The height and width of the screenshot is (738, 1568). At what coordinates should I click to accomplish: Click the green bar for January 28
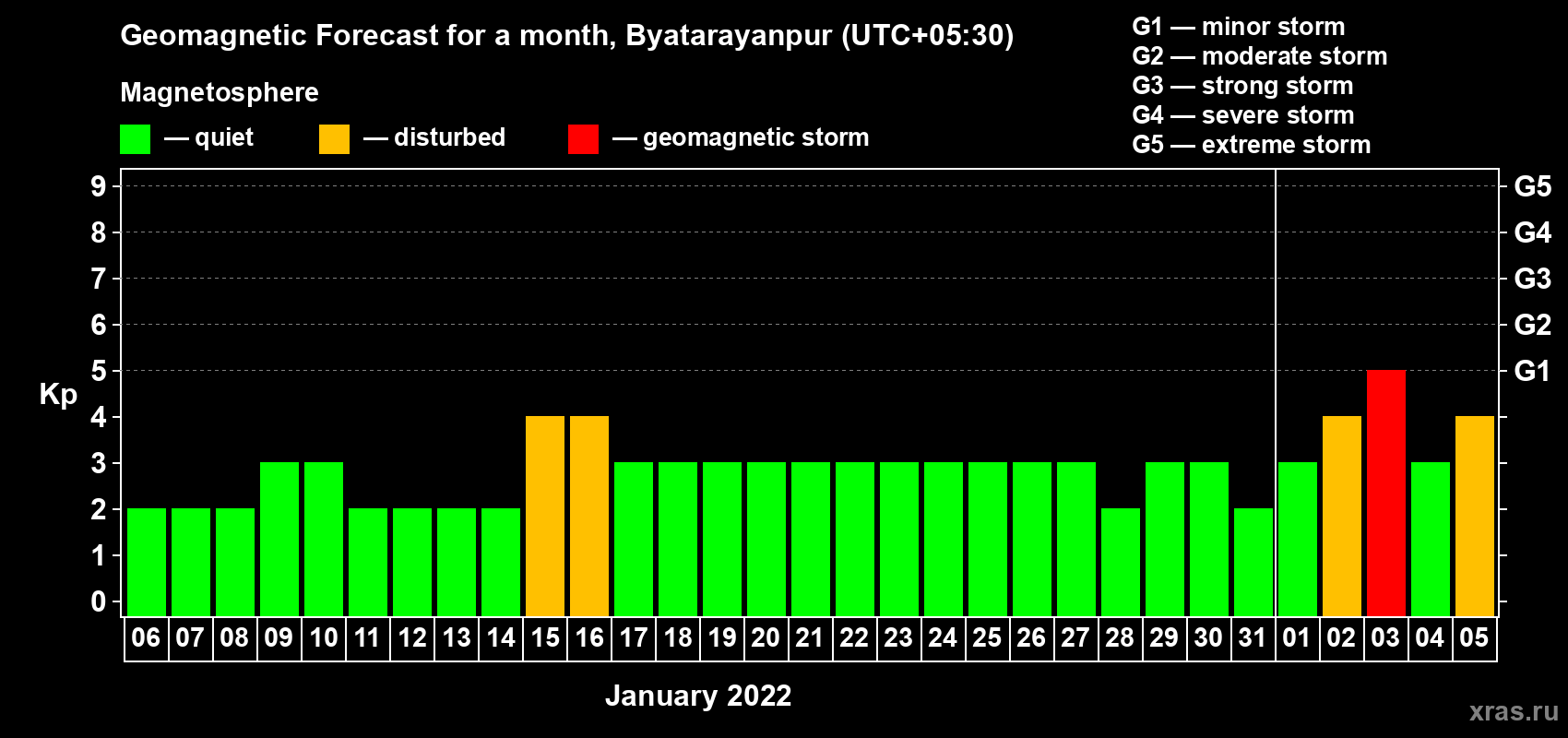click(x=1121, y=562)
